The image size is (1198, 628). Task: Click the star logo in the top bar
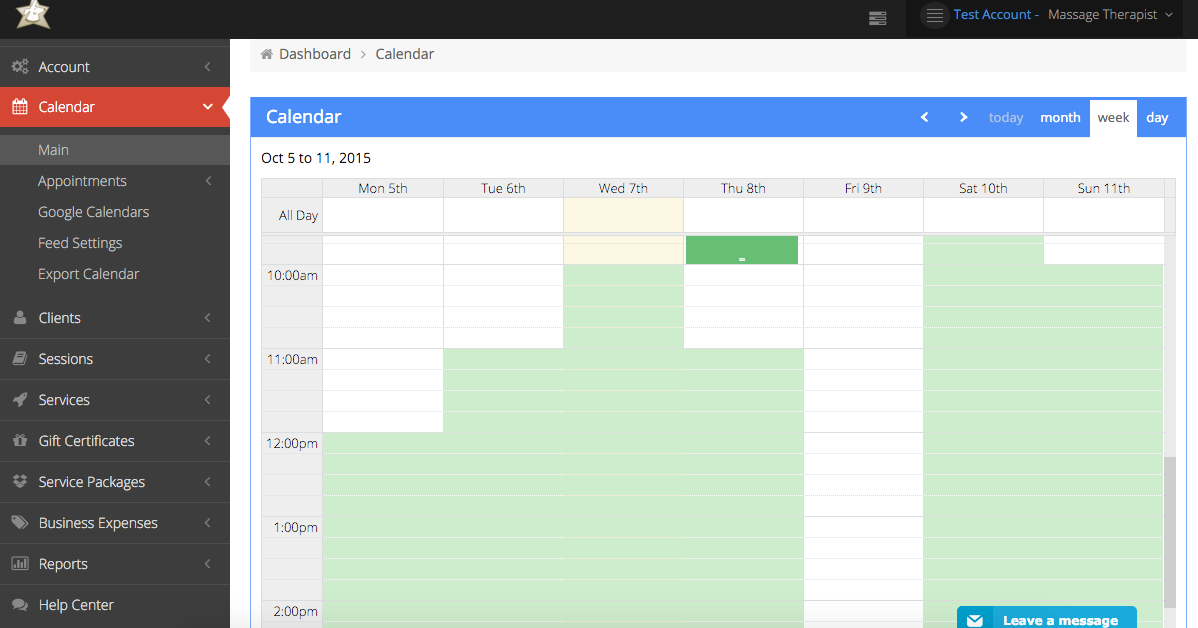[x=33, y=14]
